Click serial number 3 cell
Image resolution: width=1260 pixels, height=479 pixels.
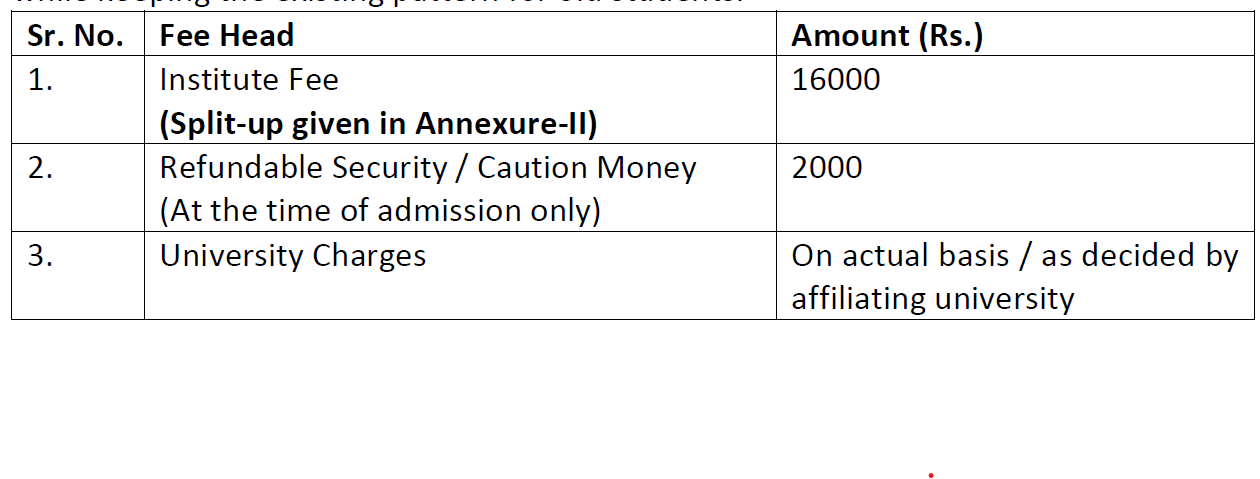click(41, 256)
